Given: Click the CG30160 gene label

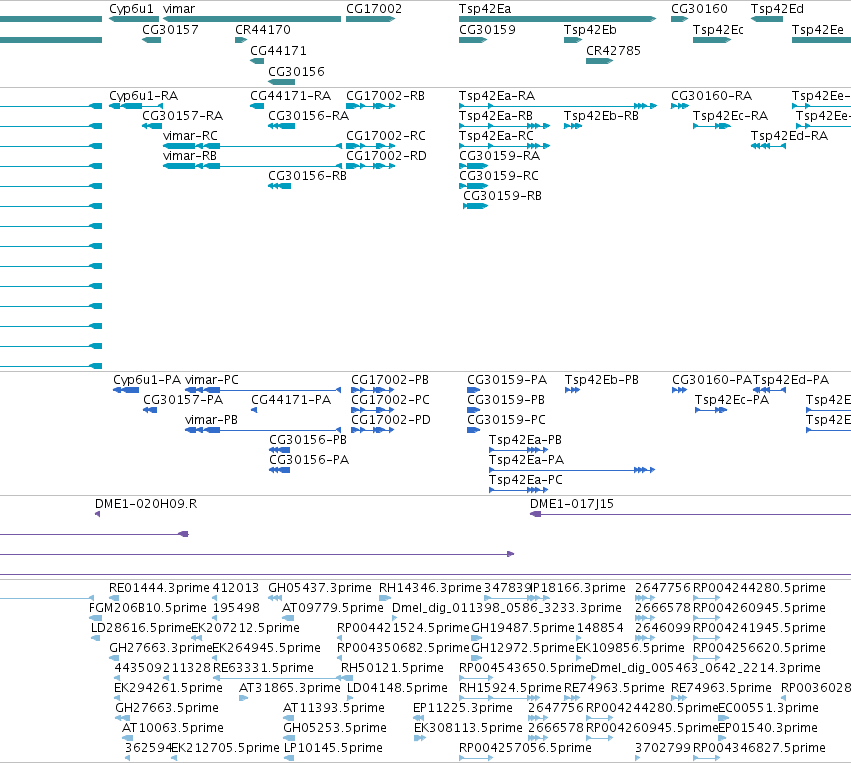Looking at the screenshot, I should [x=699, y=9].
